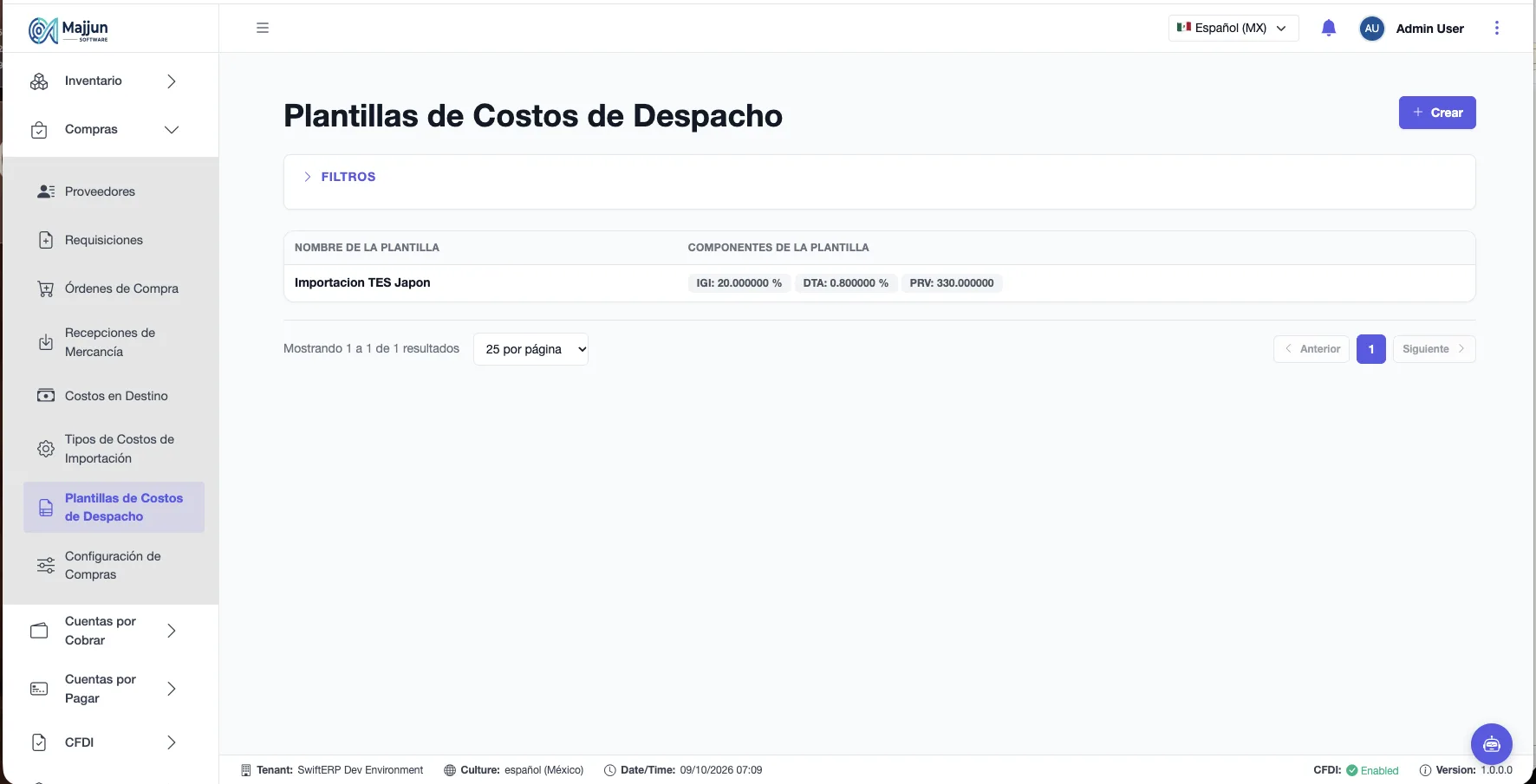Viewport: 1536px width, 784px height.
Task: Click the CFDI file check icon
Action: coord(39,742)
